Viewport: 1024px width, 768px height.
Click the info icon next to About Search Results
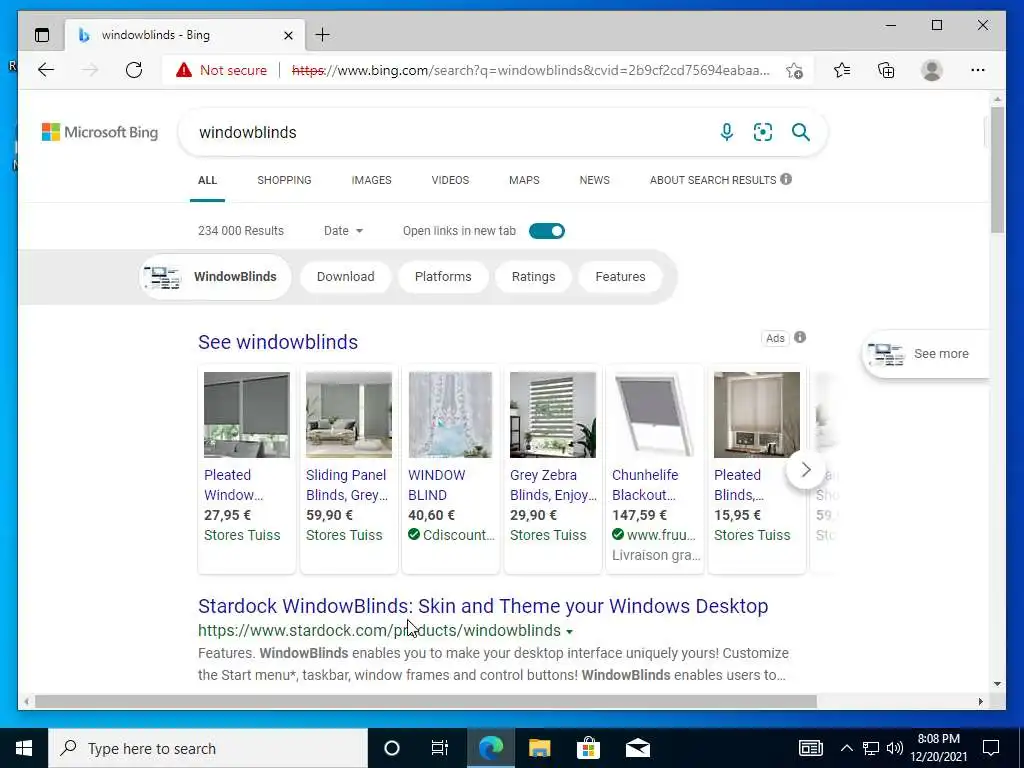point(786,179)
